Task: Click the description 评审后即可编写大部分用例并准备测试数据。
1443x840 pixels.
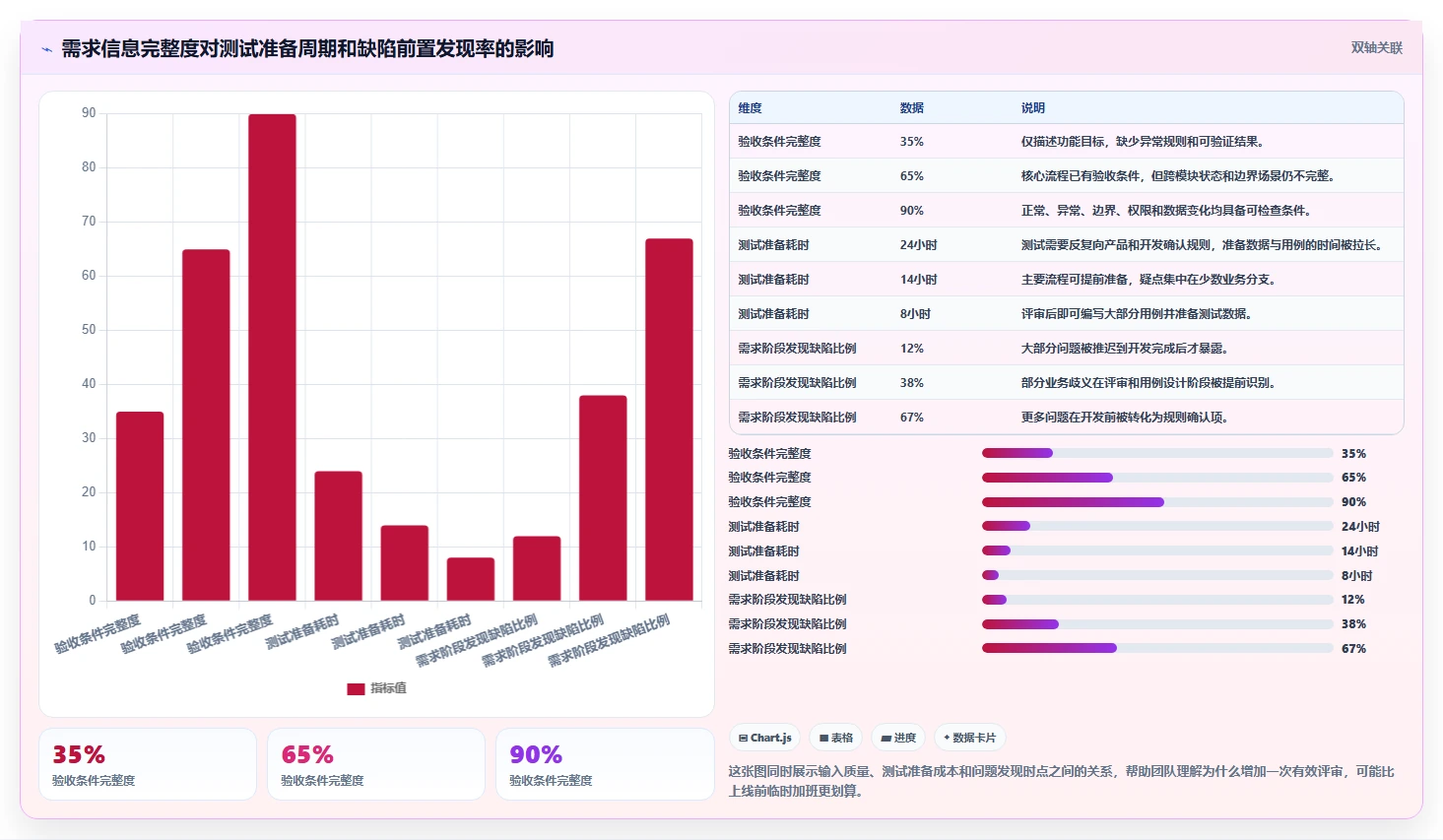Action: (x=1139, y=314)
